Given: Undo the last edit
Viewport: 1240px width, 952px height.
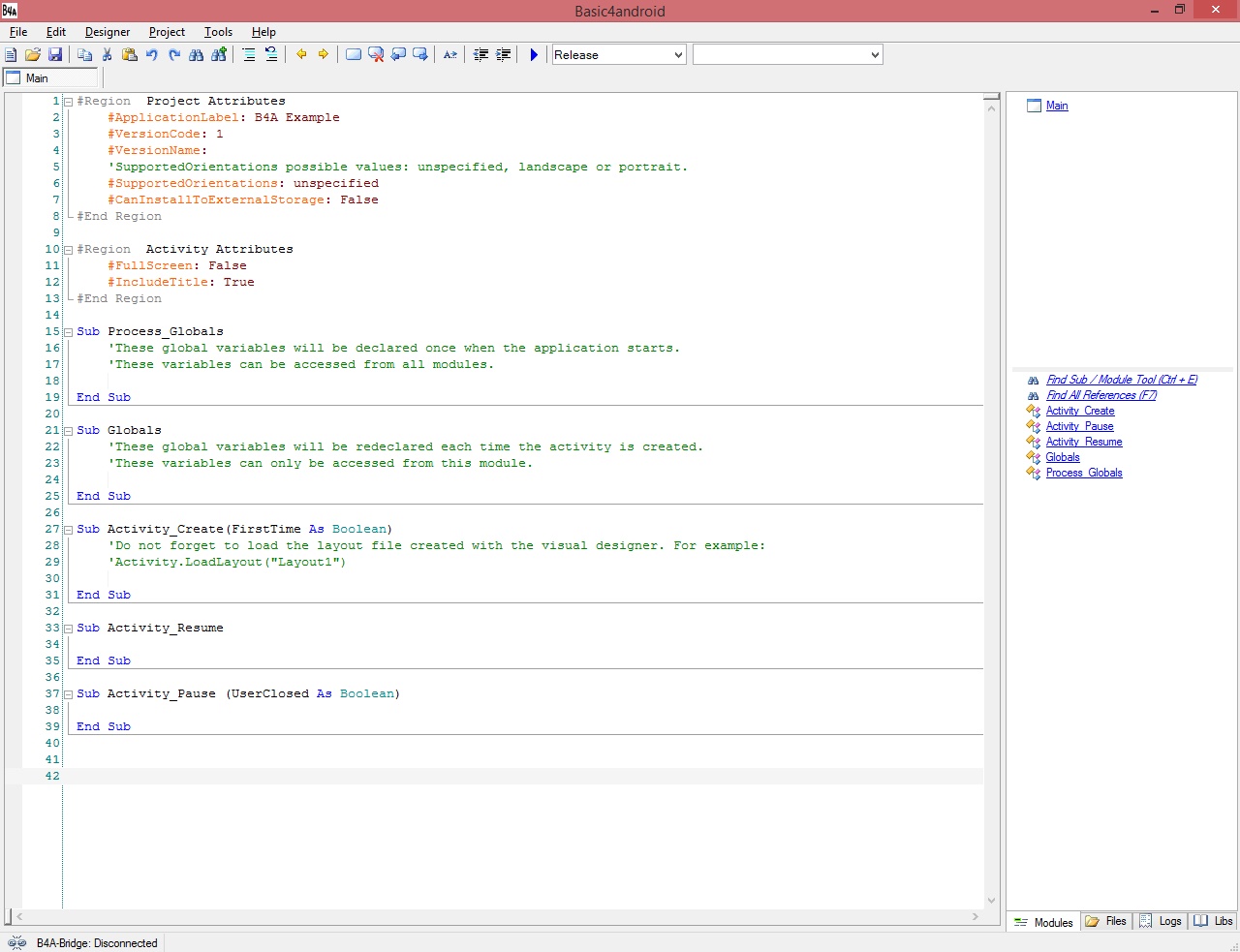Looking at the screenshot, I should pos(151,55).
